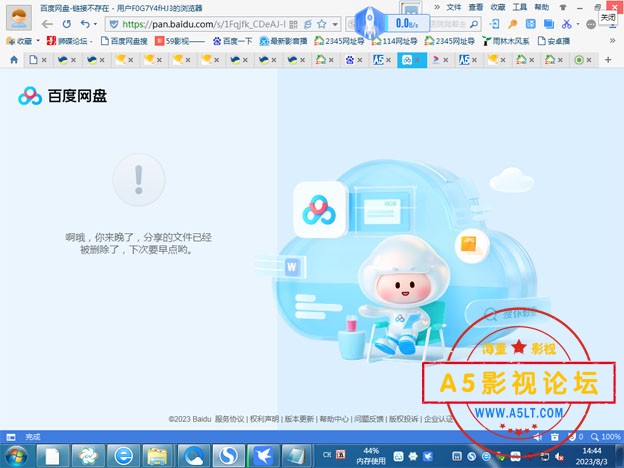Screen dimensions: 624x468
Task: Expand the bookmarks bar overflow chevron
Action: pos(612,41)
